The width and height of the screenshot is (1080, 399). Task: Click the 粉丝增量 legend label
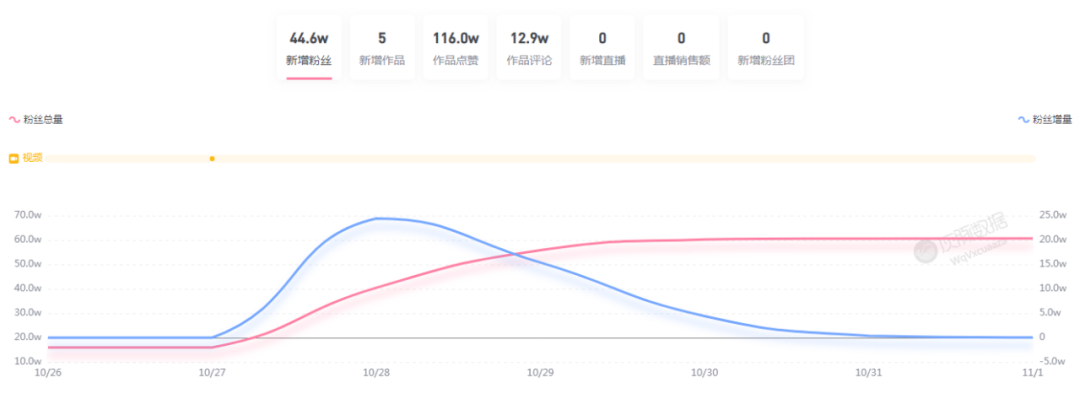[x=1052, y=120]
